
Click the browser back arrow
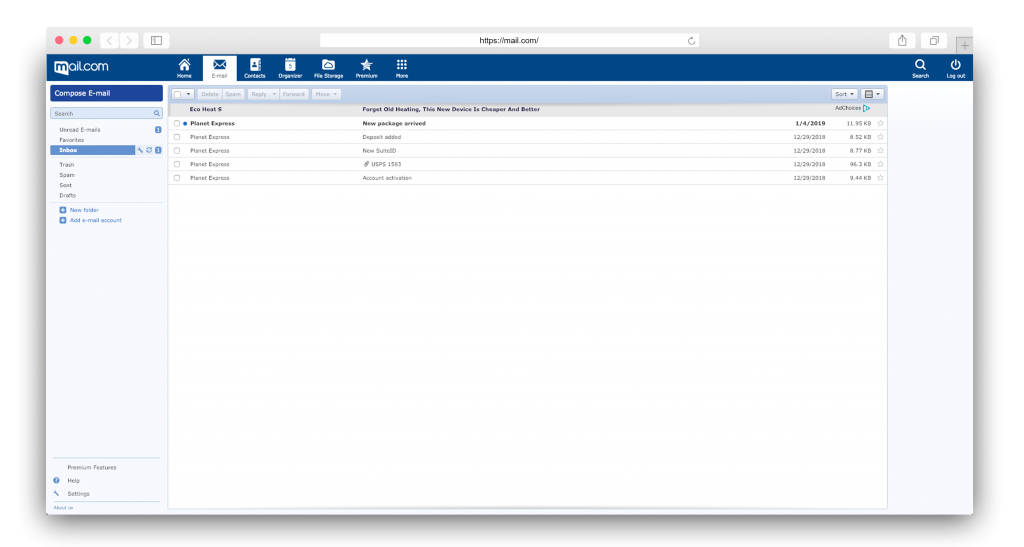(110, 40)
